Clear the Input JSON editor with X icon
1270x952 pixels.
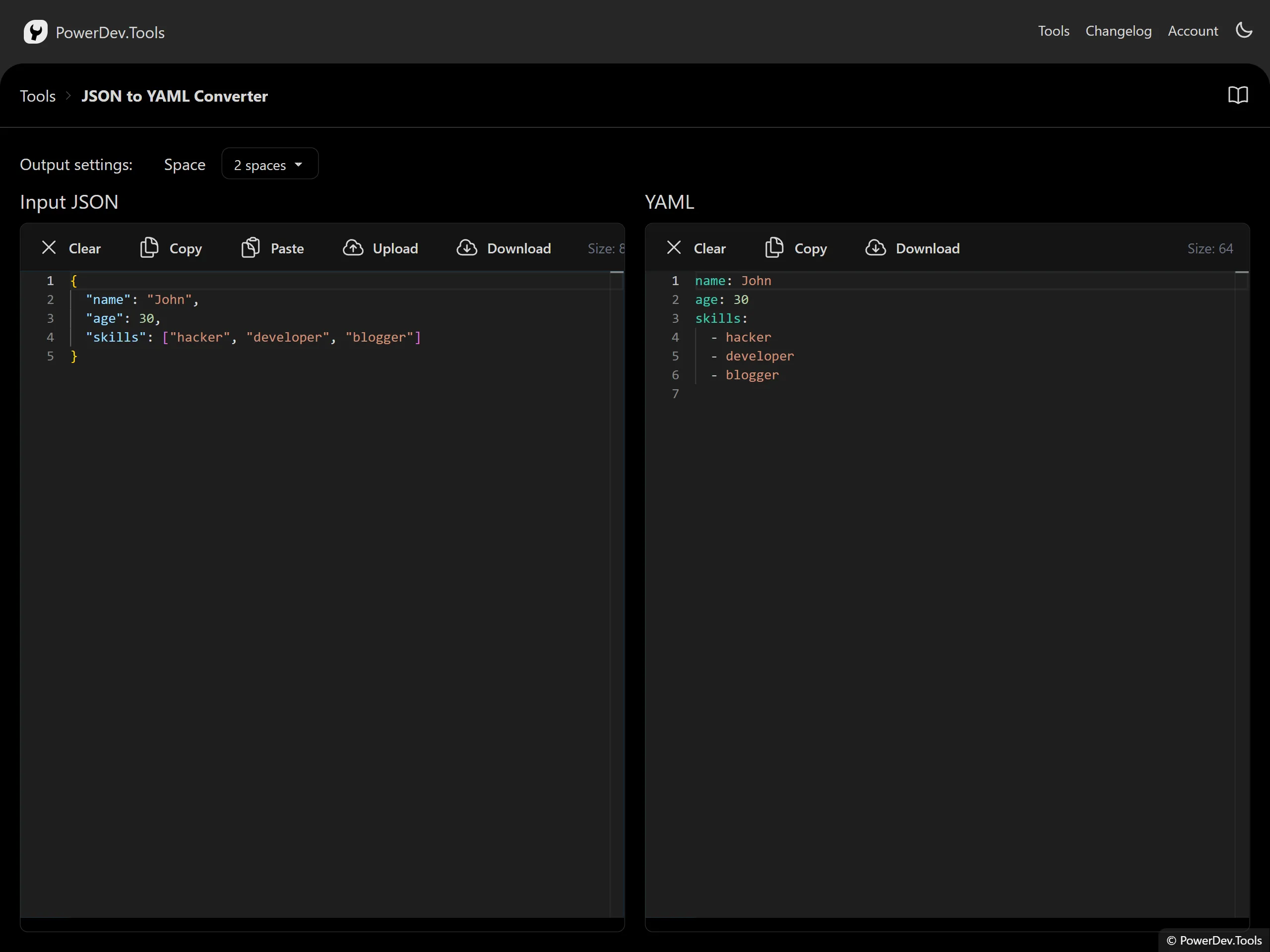point(50,248)
